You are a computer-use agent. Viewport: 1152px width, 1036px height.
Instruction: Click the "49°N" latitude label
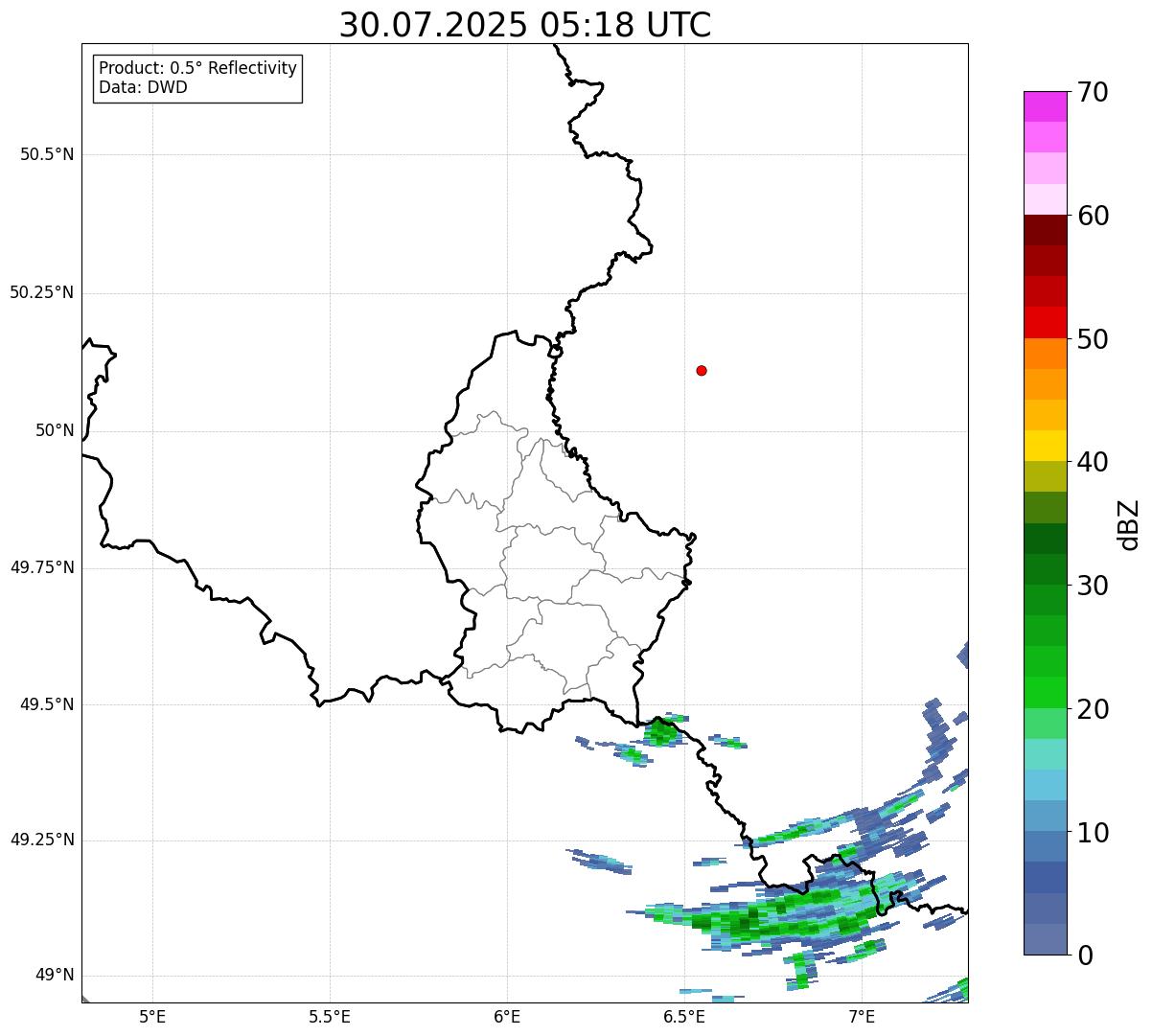click(x=55, y=976)
